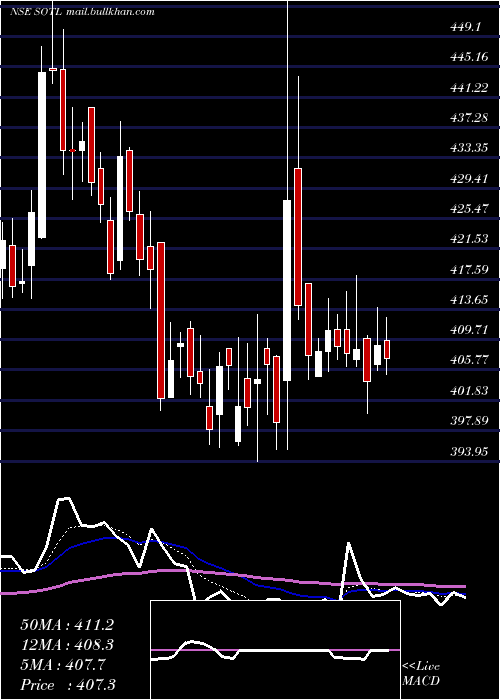Click the 449.1 price axis label

pos(466,27)
